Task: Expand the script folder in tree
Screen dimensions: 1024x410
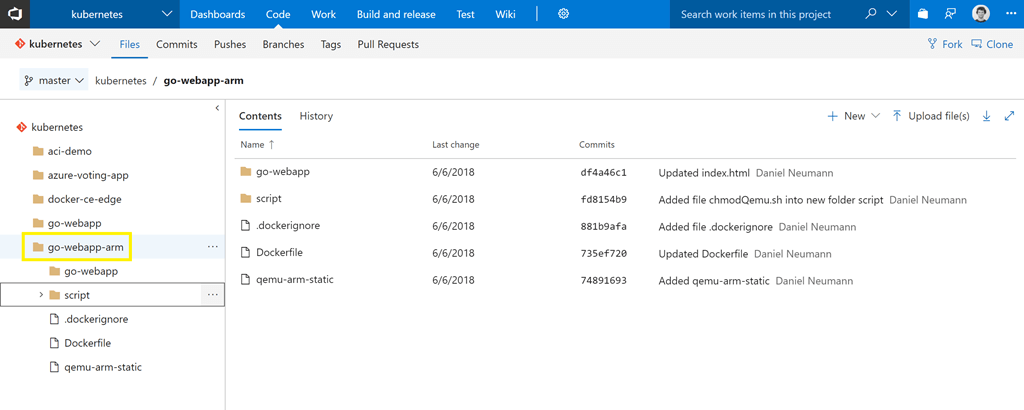Action: (41, 295)
